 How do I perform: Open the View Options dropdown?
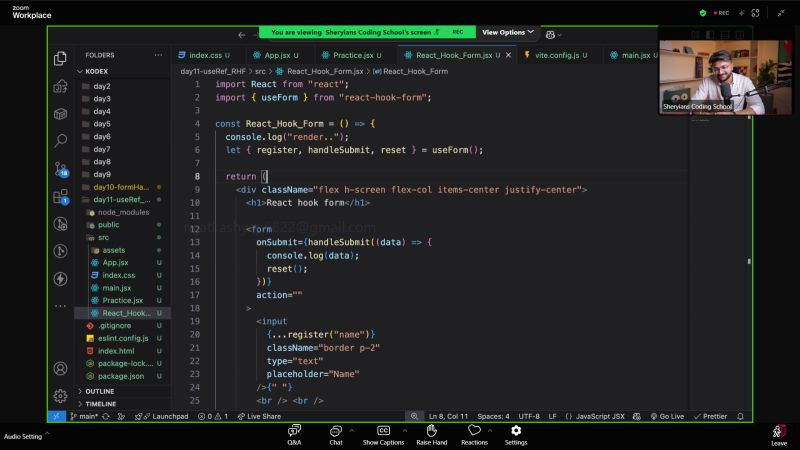[508, 32]
